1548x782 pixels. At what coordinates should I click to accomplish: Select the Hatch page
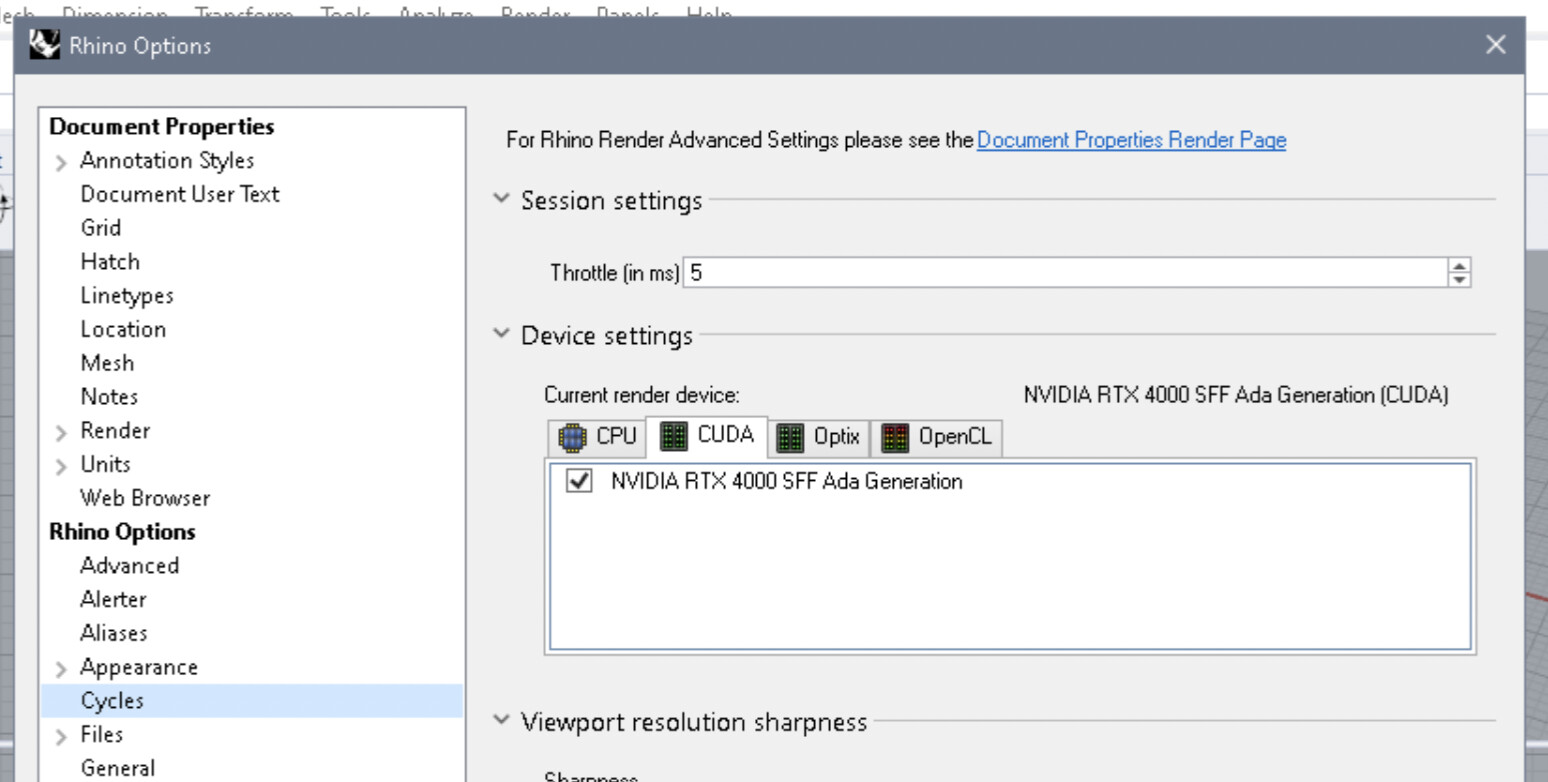[110, 262]
